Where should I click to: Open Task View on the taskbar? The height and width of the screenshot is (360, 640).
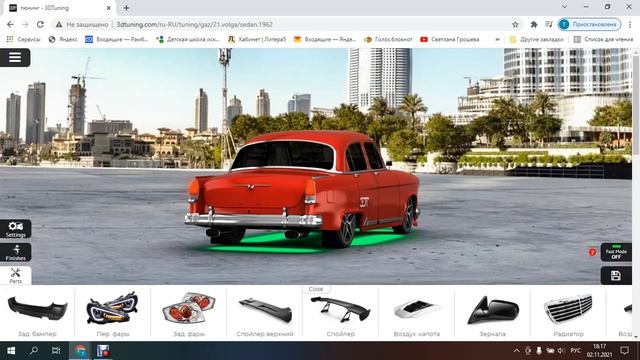coord(56,351)
